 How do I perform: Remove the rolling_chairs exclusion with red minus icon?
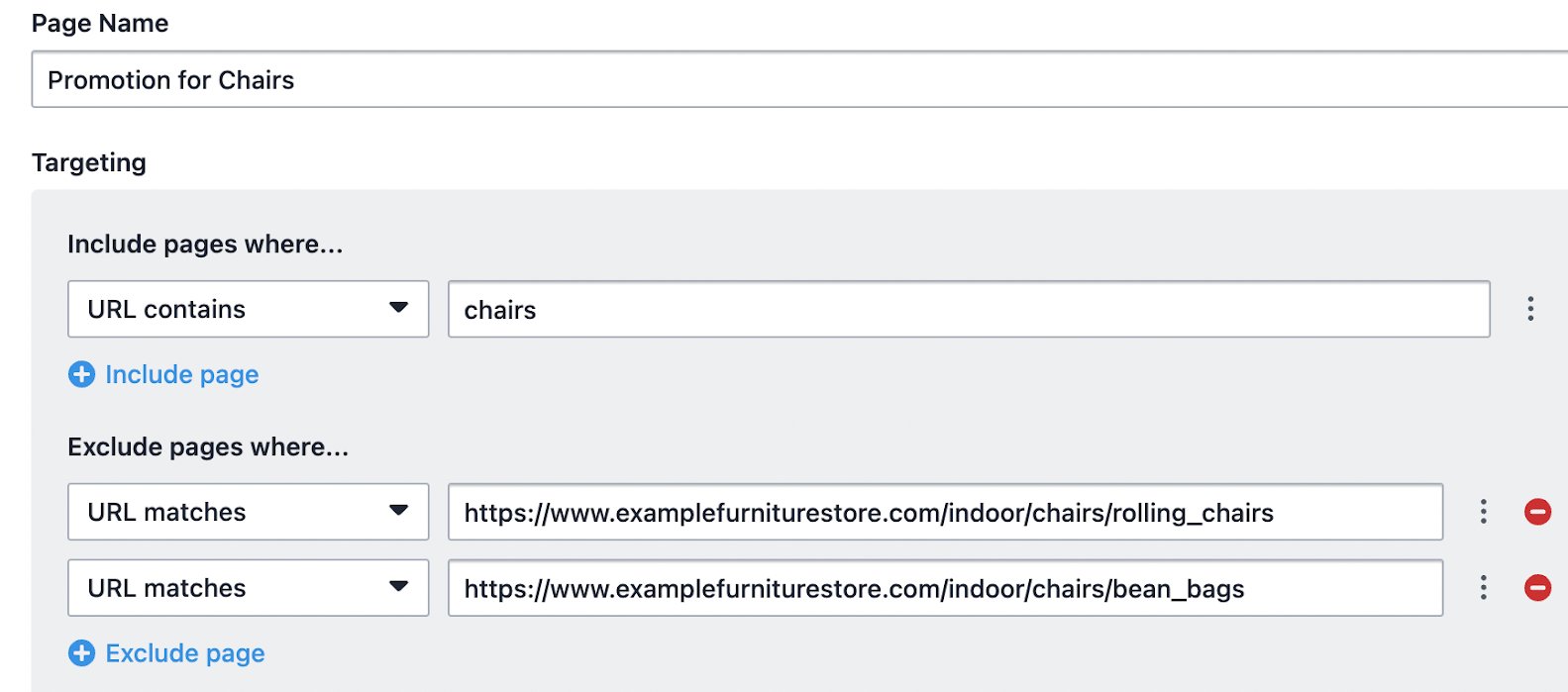coord(1537,512)
